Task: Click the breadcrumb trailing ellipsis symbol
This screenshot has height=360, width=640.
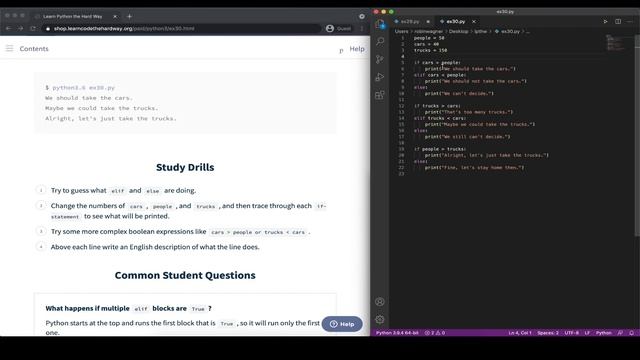Action: [x=528, y=31]
